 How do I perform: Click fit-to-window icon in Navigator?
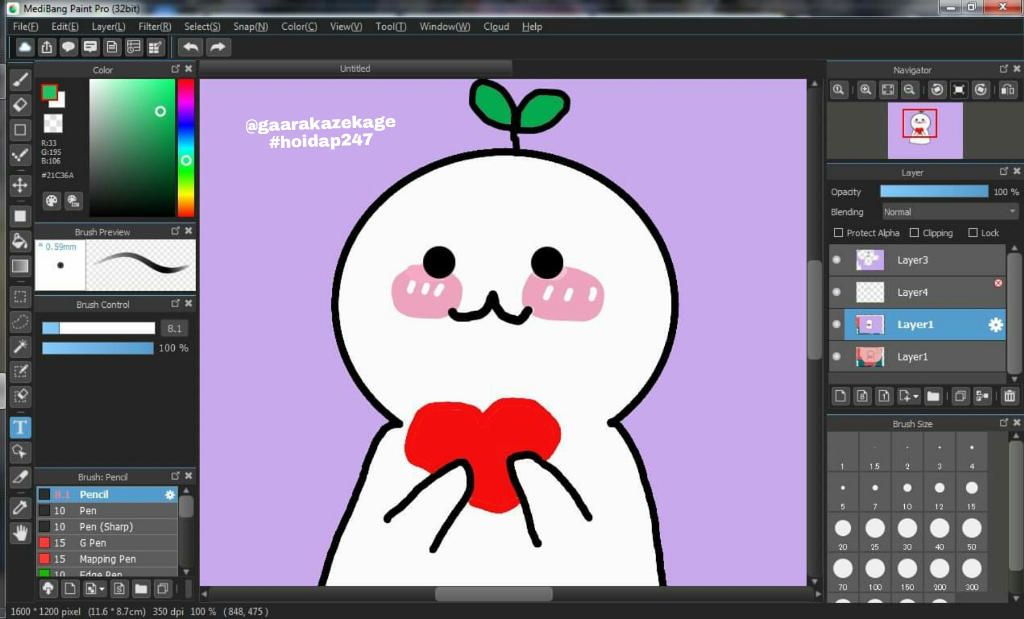888,90
